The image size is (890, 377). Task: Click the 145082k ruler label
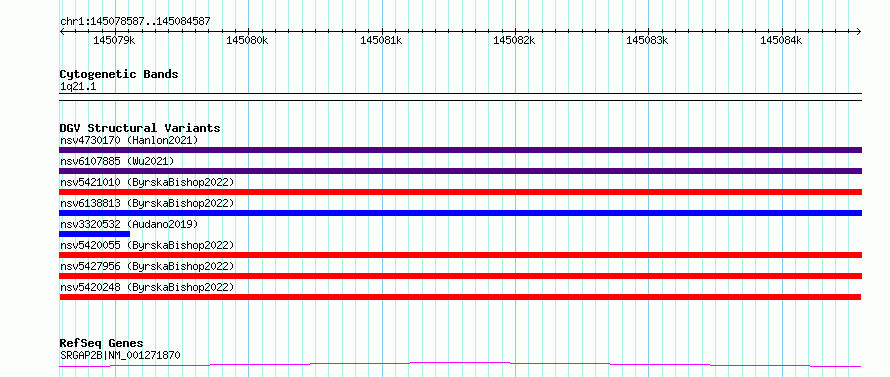tap(514, 40)
